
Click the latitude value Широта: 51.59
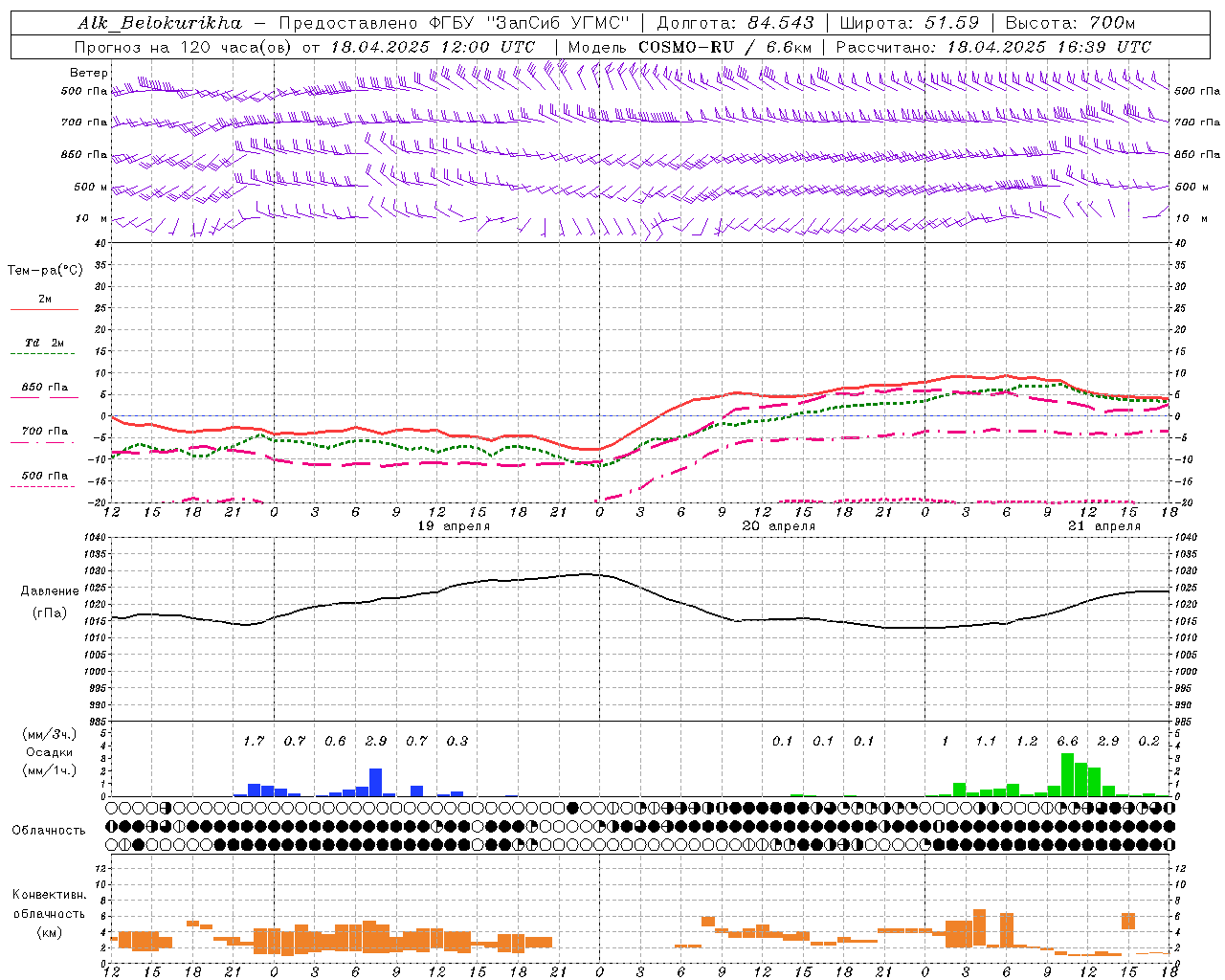click(x=909, y=23)
